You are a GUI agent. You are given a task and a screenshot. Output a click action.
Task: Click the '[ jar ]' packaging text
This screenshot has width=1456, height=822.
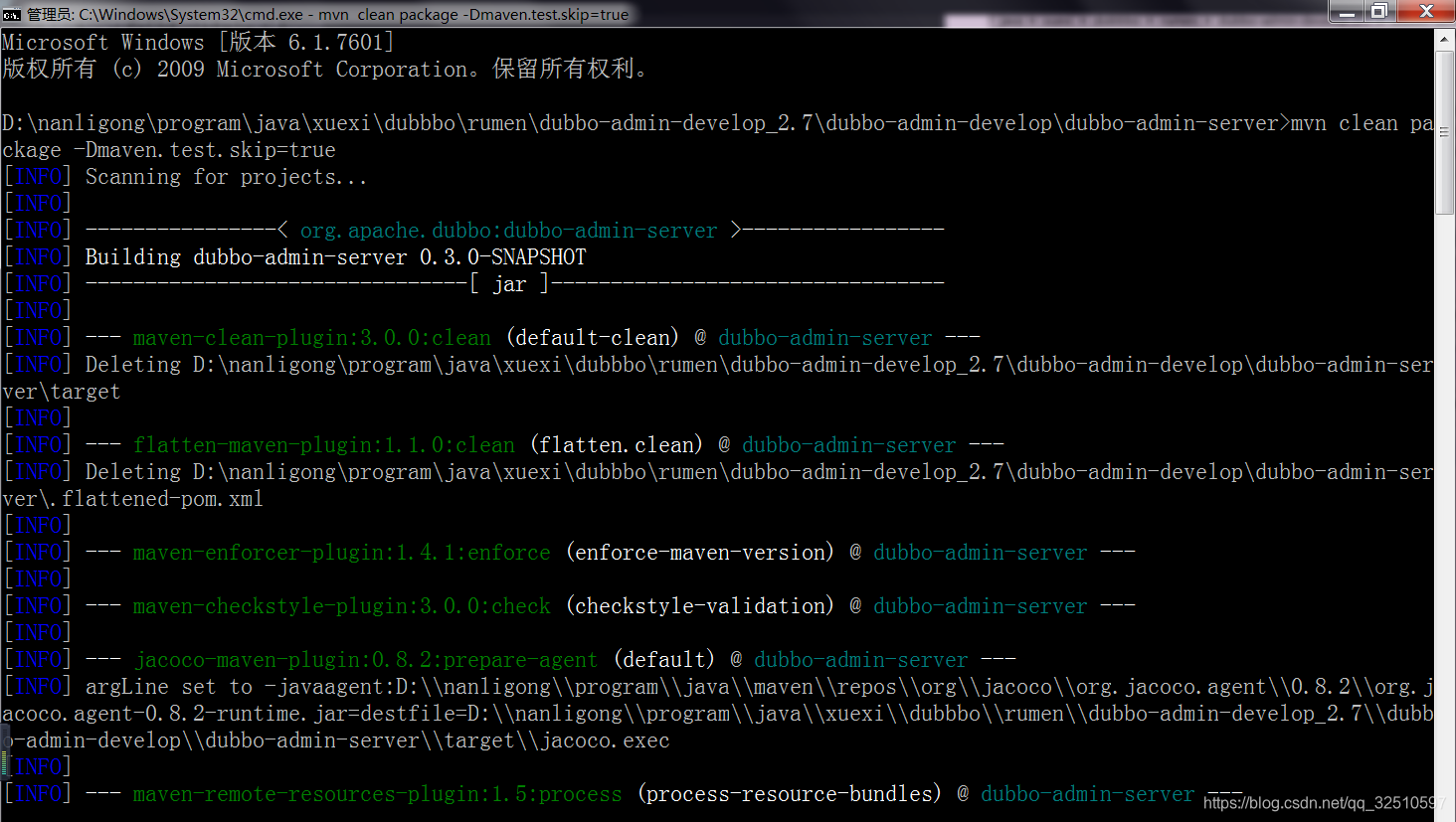pos(509,284)
